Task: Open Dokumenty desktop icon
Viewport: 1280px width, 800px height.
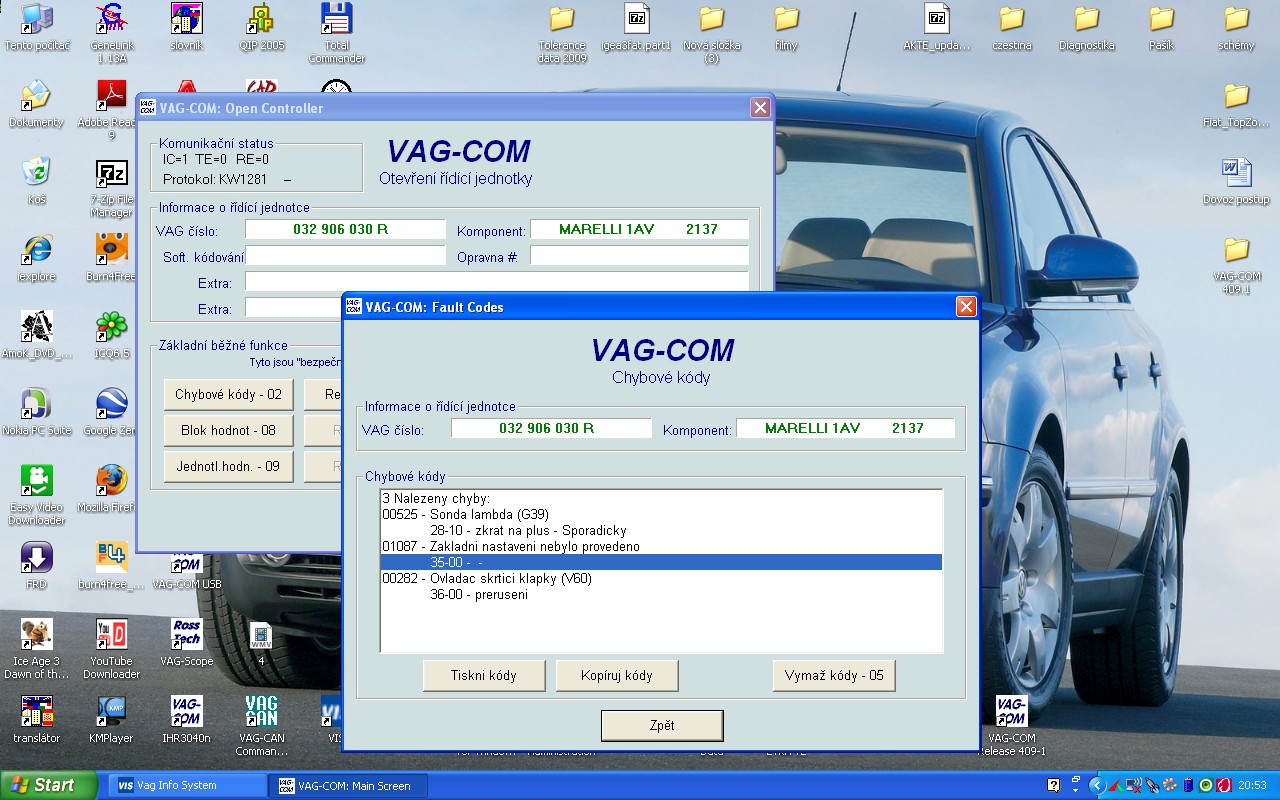Action: 36,103
